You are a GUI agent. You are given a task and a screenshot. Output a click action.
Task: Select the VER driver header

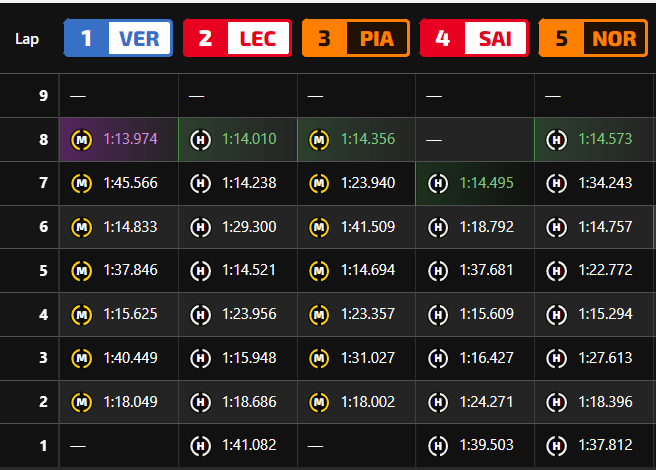click(x=118, y=39)
